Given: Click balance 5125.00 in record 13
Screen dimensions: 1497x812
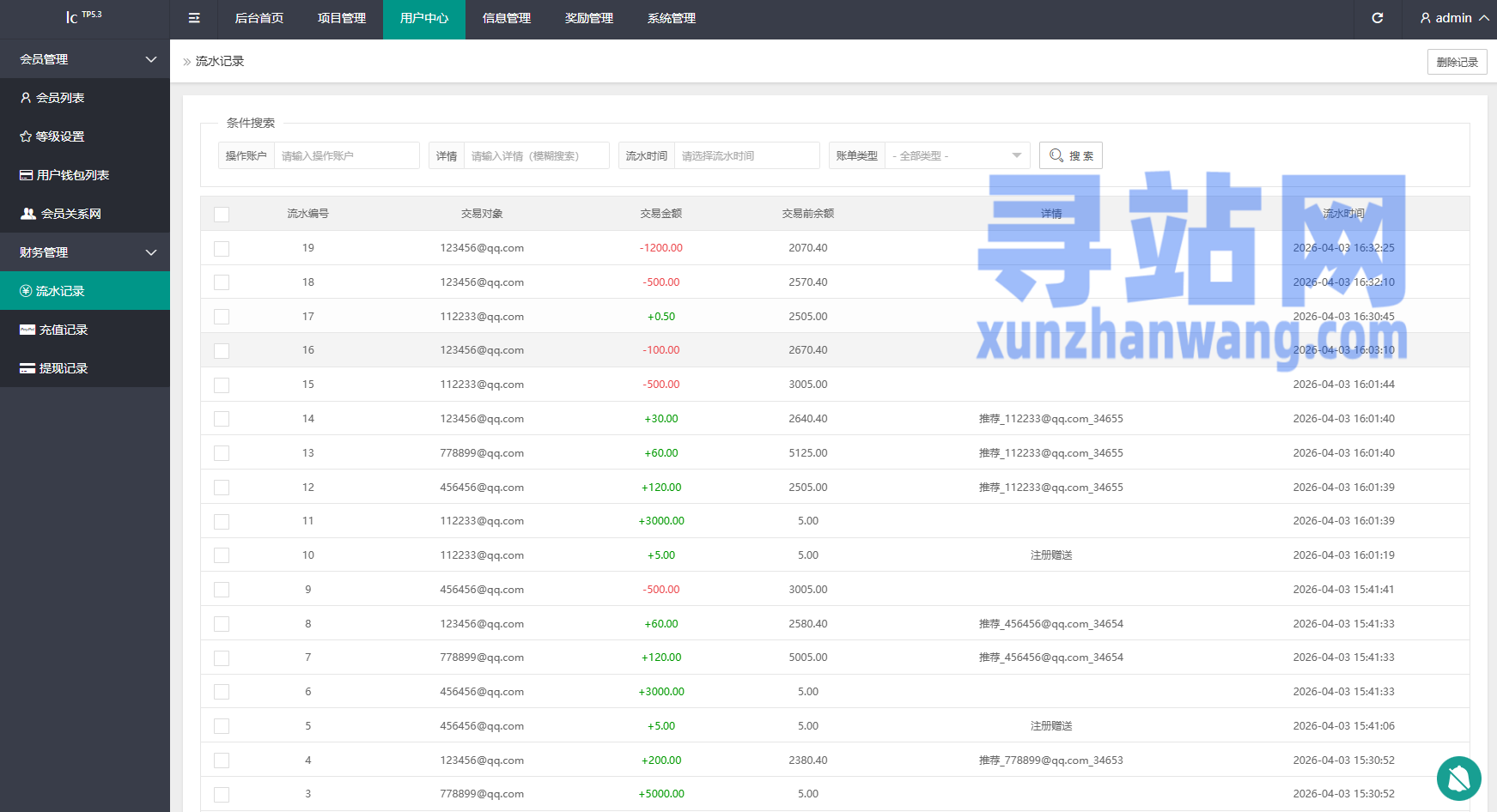Looking at the screenshot, I should (808, 453).
